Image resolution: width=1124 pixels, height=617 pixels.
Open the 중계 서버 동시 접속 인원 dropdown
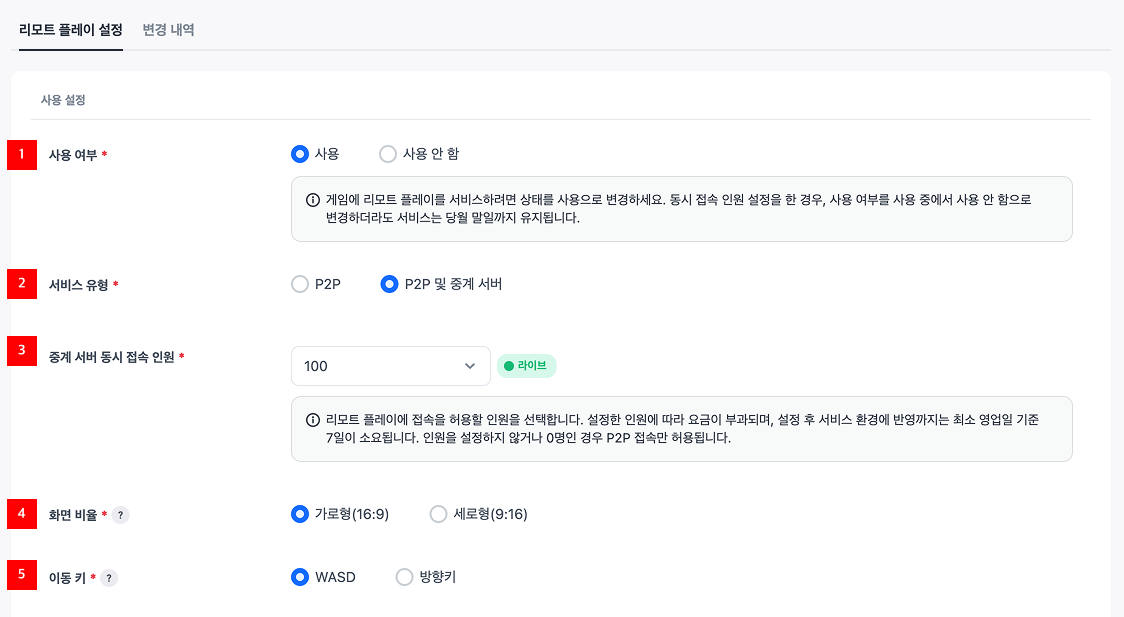(x=390, y=366)
